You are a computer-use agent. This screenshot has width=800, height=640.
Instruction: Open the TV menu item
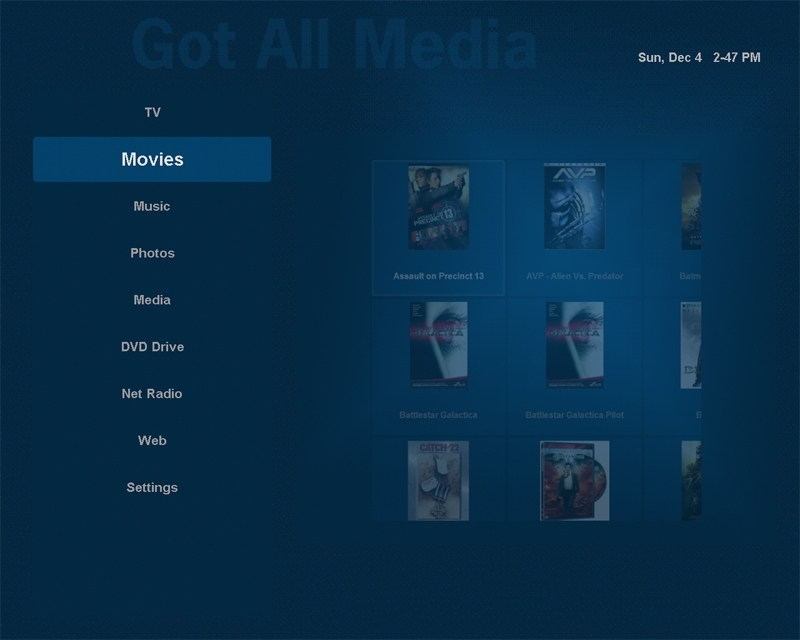point(153,112)
